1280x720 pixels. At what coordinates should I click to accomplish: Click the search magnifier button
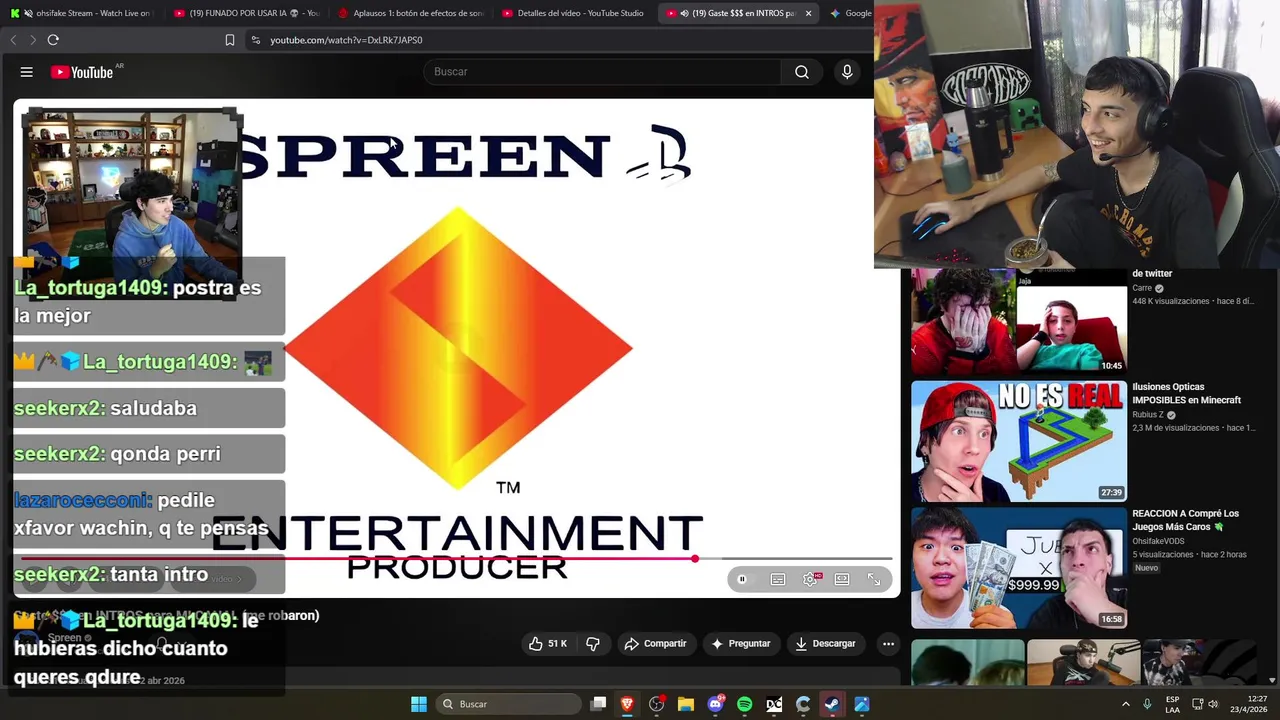[x=802, y=72]
